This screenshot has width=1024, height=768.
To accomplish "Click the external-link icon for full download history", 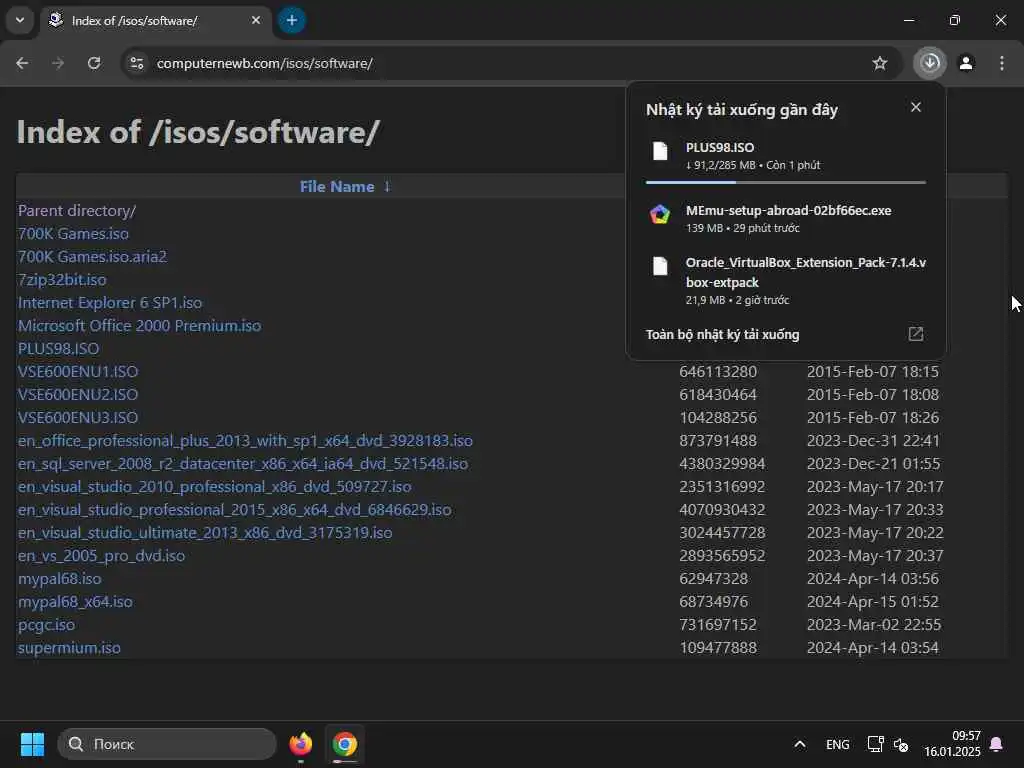I will coord(916,334).
